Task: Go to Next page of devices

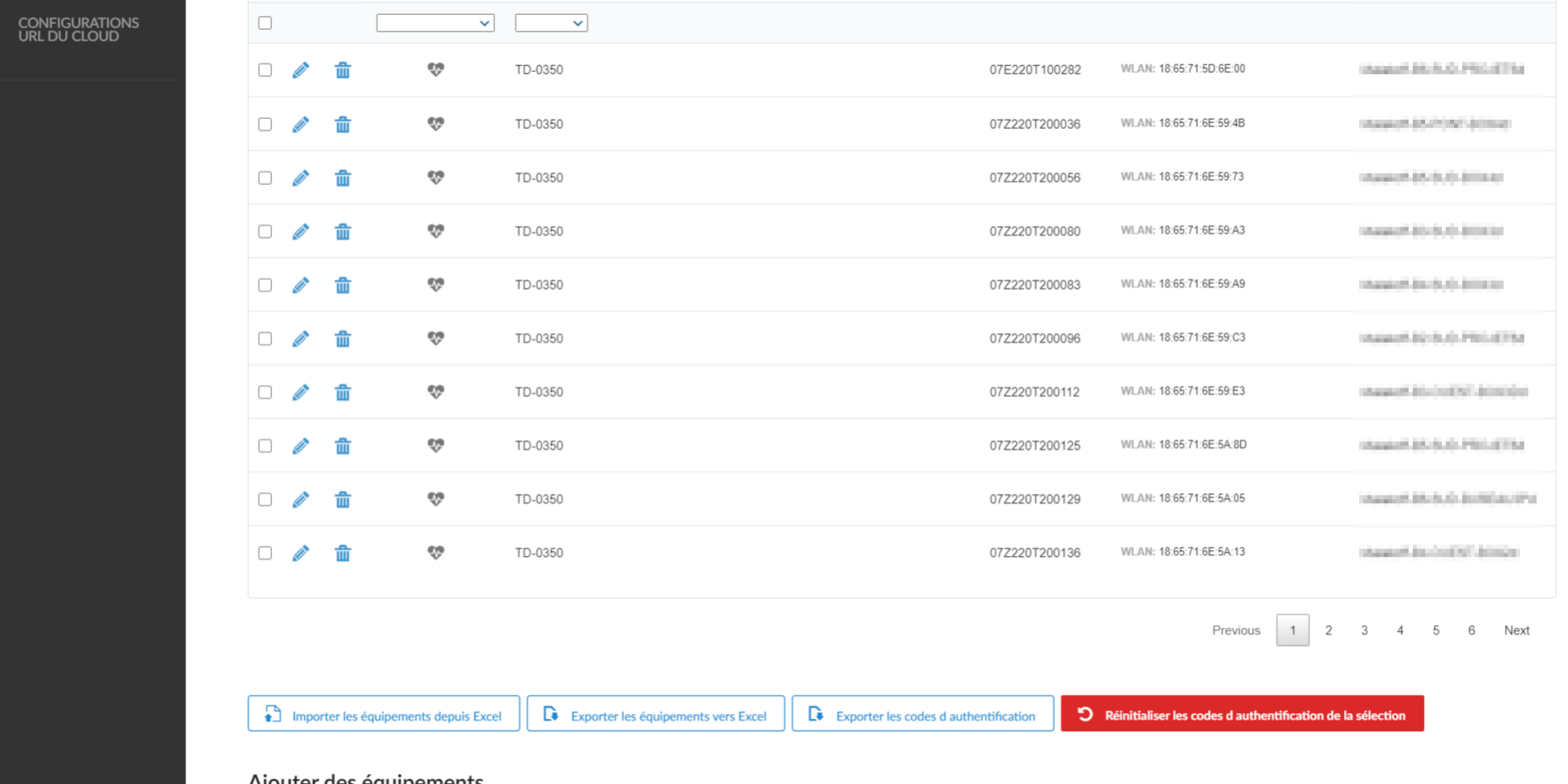Action: pos(1516,630)
